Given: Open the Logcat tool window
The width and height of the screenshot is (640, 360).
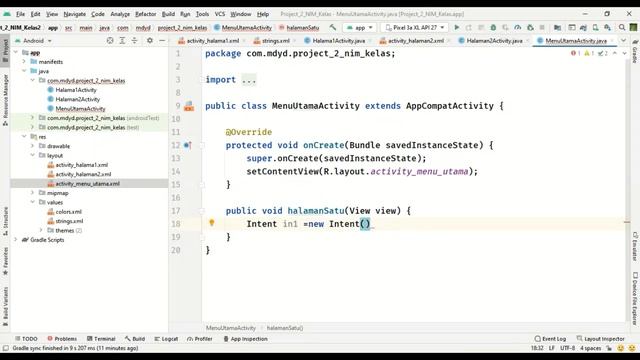Looking at the screenshot, I should 166,339.
